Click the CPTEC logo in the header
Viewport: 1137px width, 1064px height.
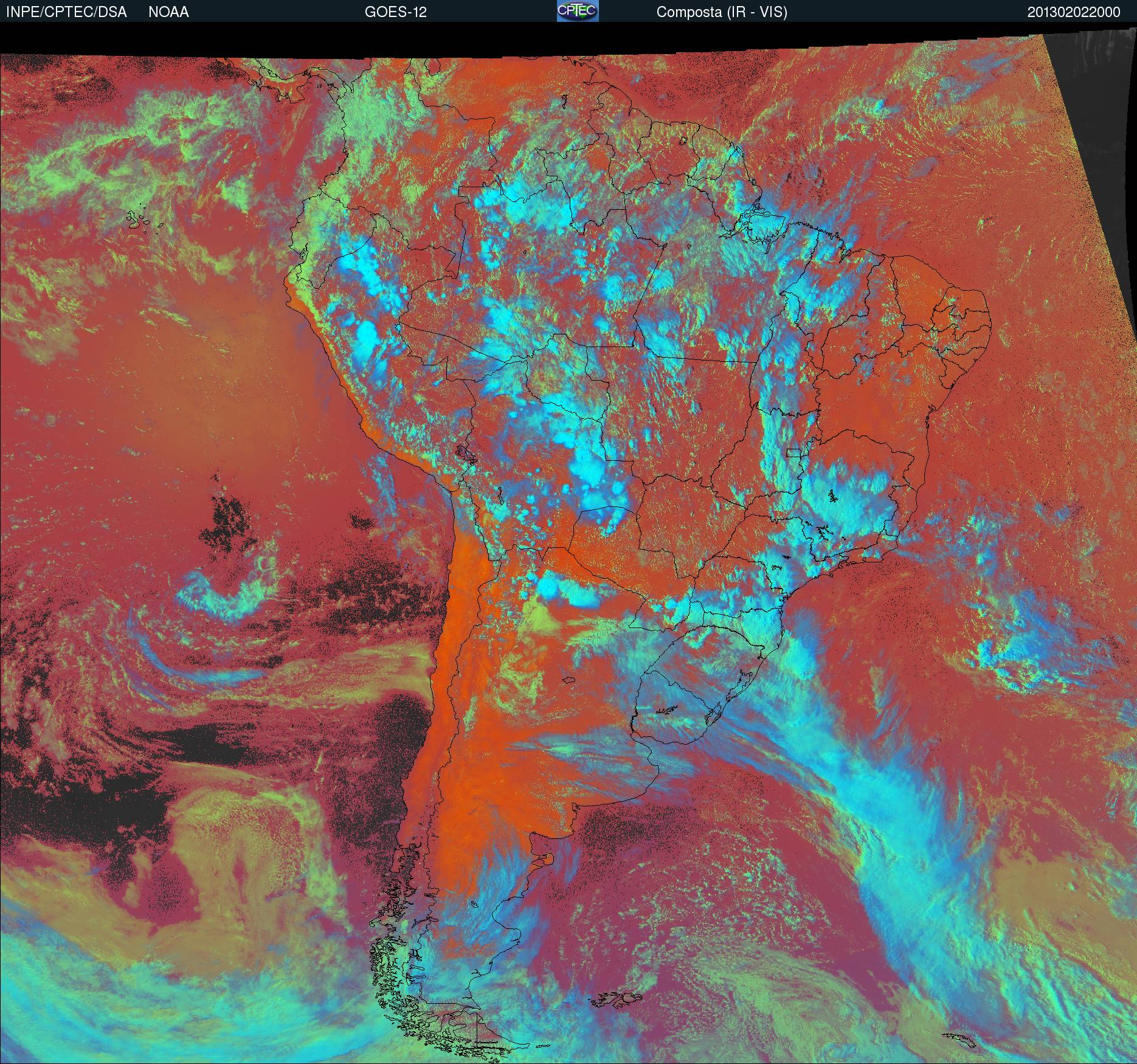(578, 11)
